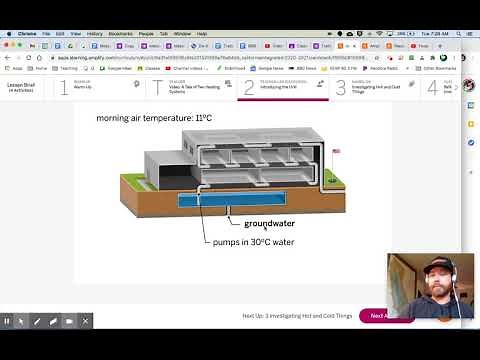Open the Classes bookmark
480x360 pixels.
click(x=149, y=68)
